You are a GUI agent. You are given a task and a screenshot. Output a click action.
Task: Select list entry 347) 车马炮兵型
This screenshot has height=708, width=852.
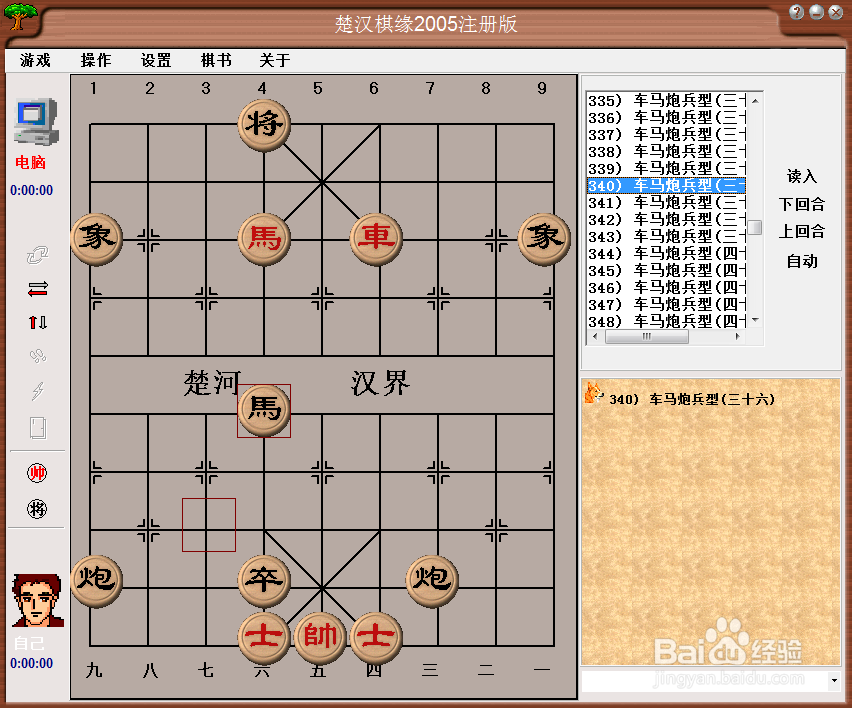point(666,304)
